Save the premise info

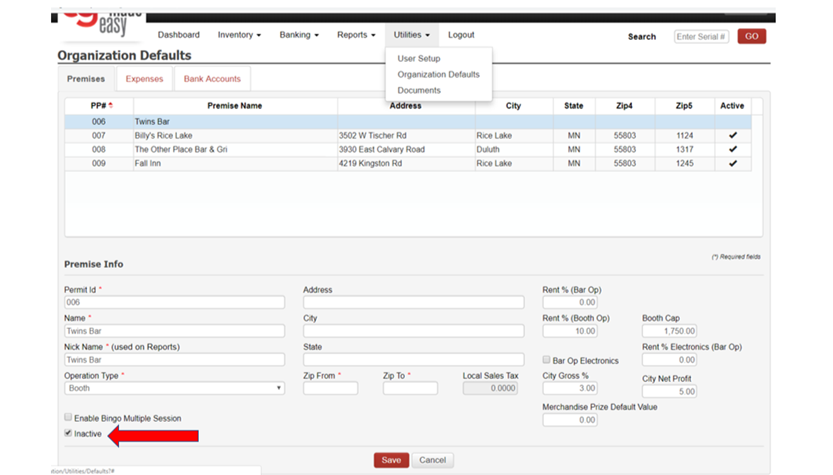tap(391, 460)
